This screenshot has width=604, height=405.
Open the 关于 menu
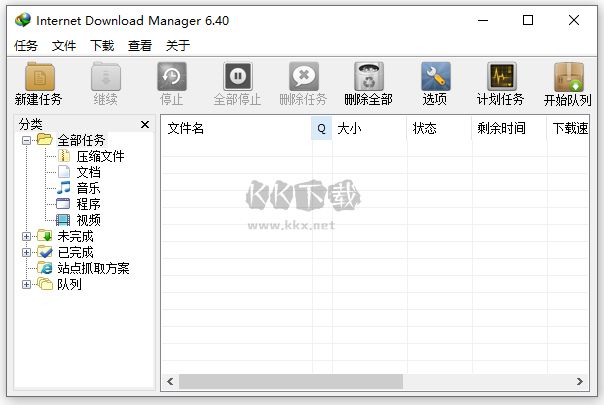tap(178, 45)
